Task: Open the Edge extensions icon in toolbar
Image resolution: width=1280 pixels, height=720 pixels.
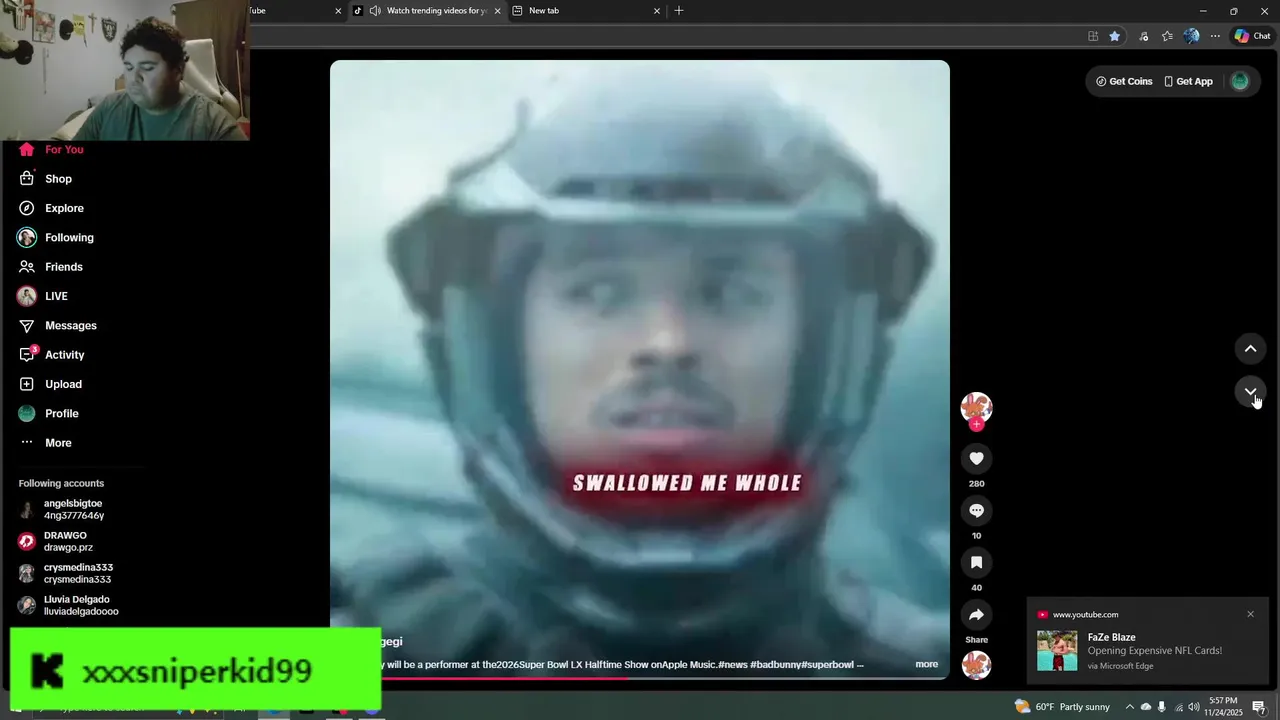Action: click(1144, 36)
